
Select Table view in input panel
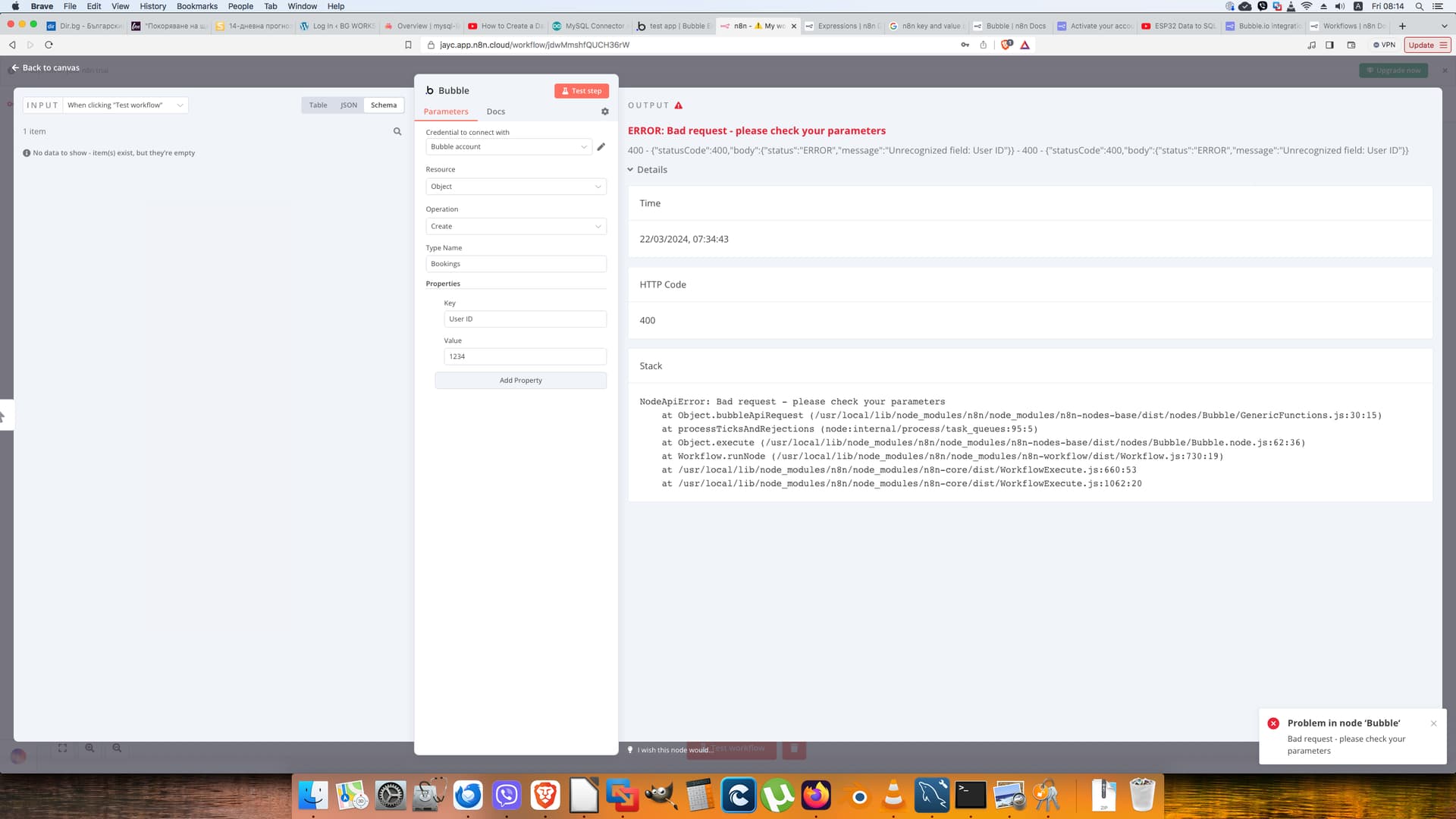tap(318, 105)
